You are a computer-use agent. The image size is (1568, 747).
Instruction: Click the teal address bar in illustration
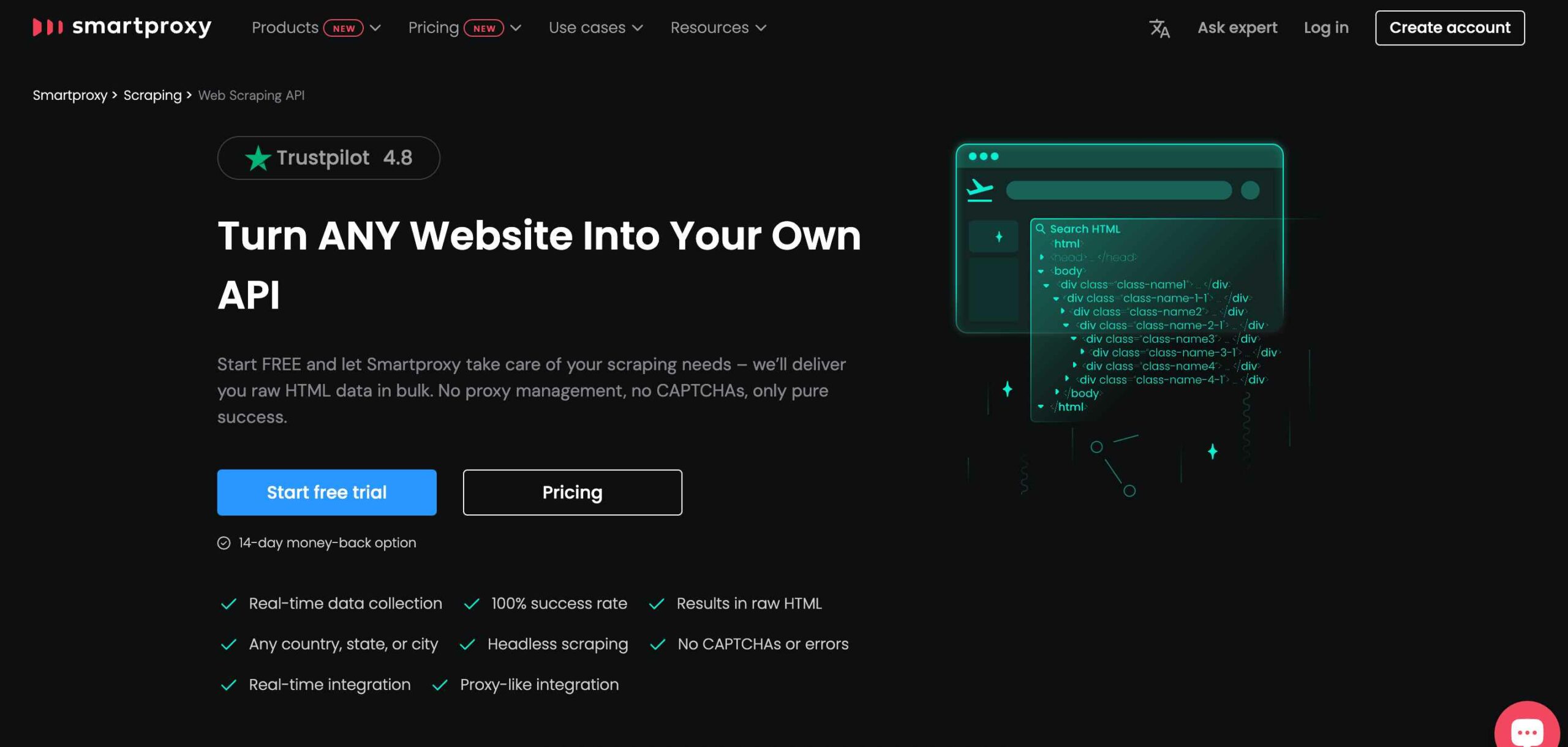point(1118,190)
